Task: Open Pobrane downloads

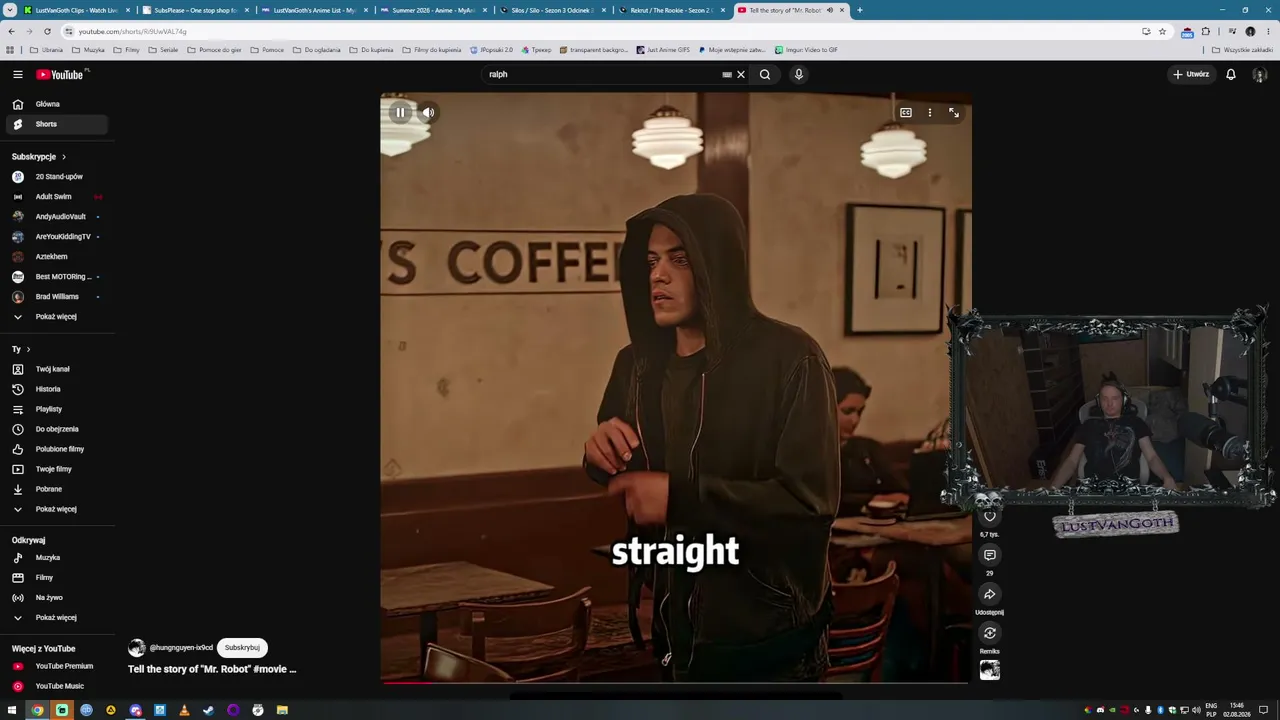Action: (55, 489)
